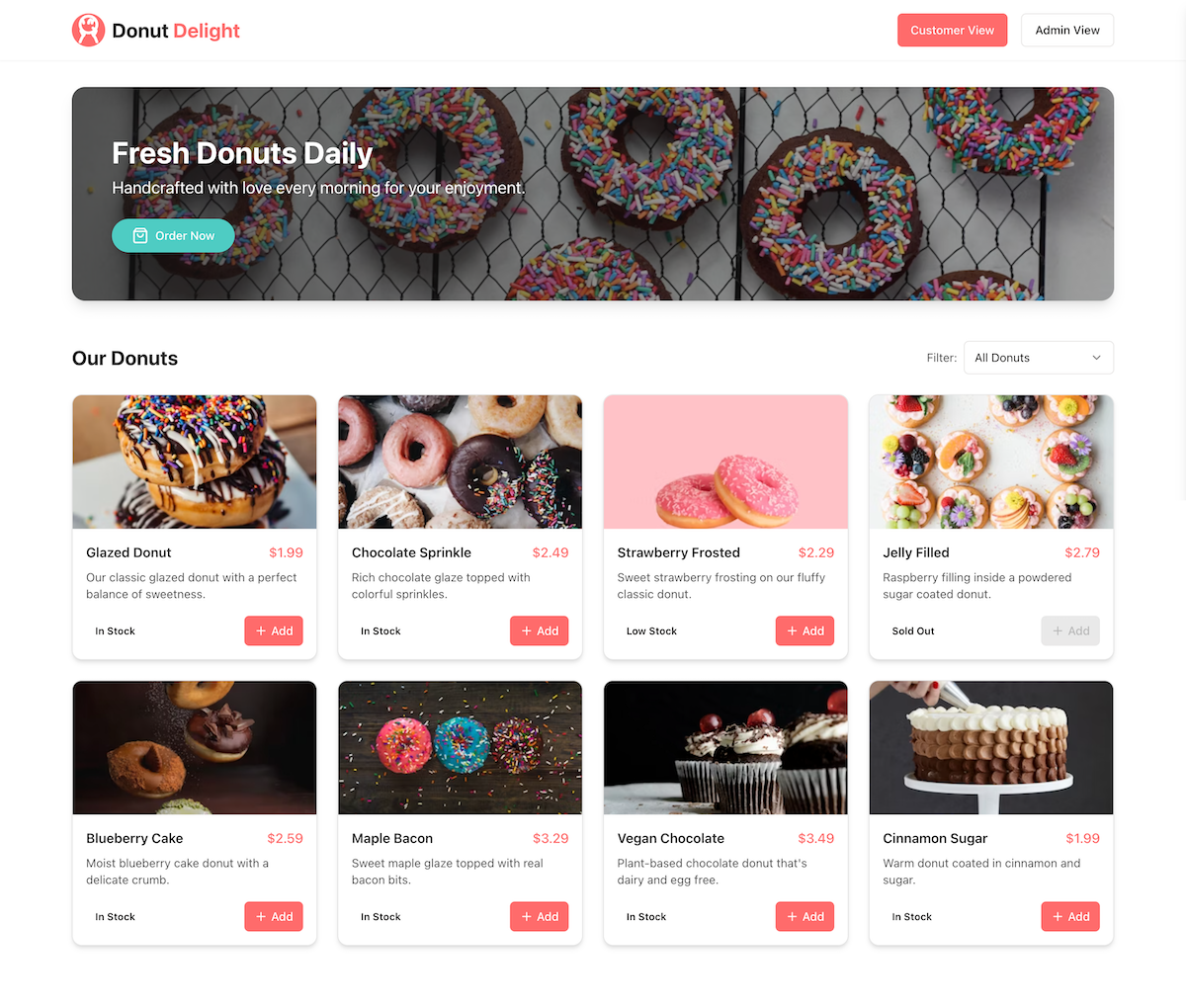Open the Jelly Filled product image

pyautogui.click(x=991, y=462)
